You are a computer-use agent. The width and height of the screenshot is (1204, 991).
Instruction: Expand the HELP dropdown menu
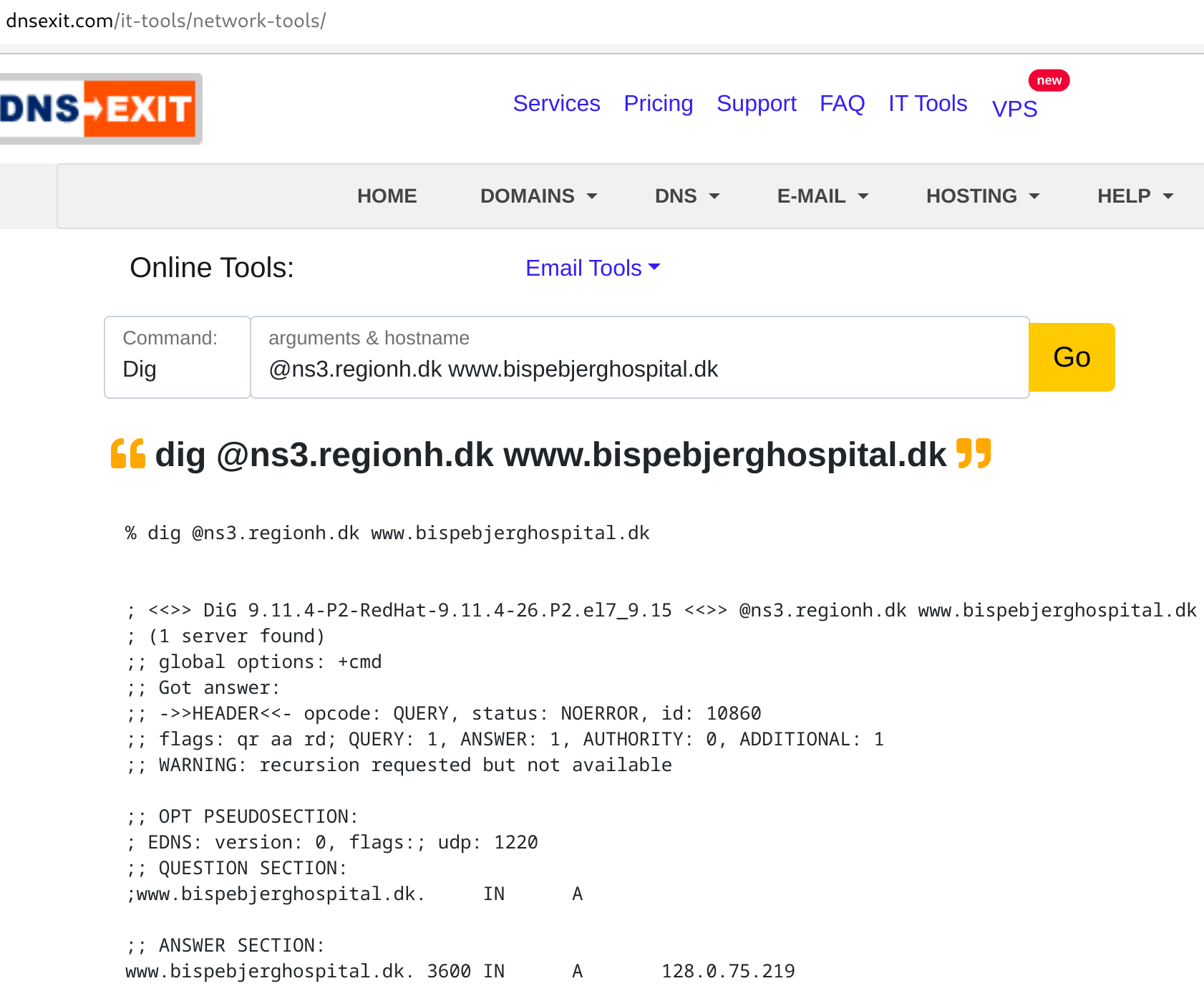(1135, 196)
